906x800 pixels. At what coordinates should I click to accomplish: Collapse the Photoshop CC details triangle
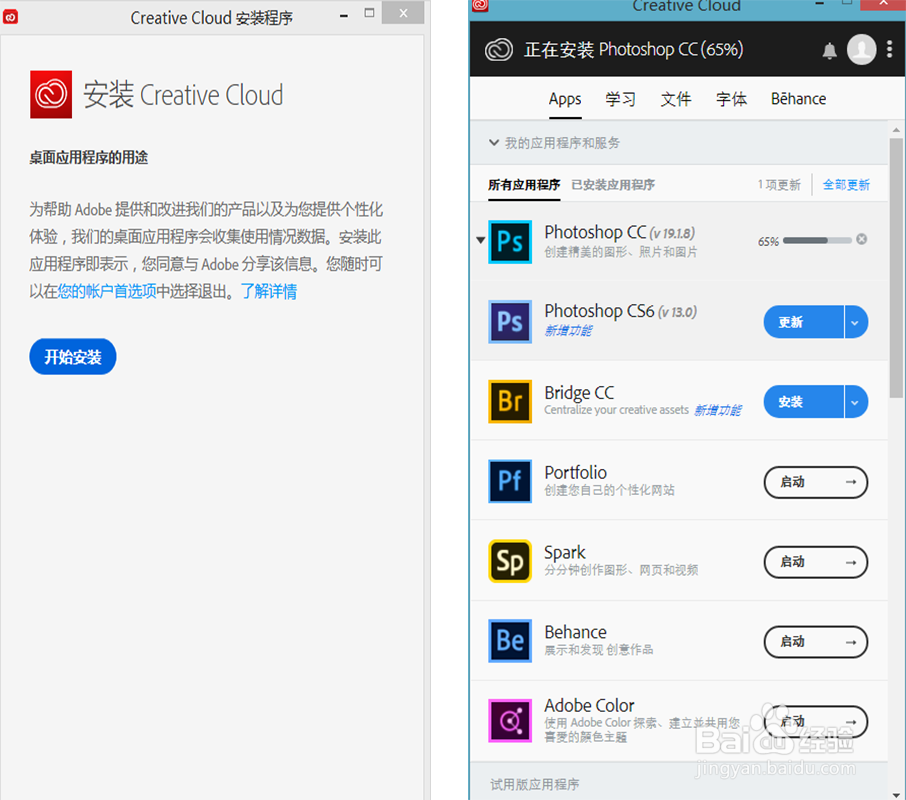click(480, 240)
